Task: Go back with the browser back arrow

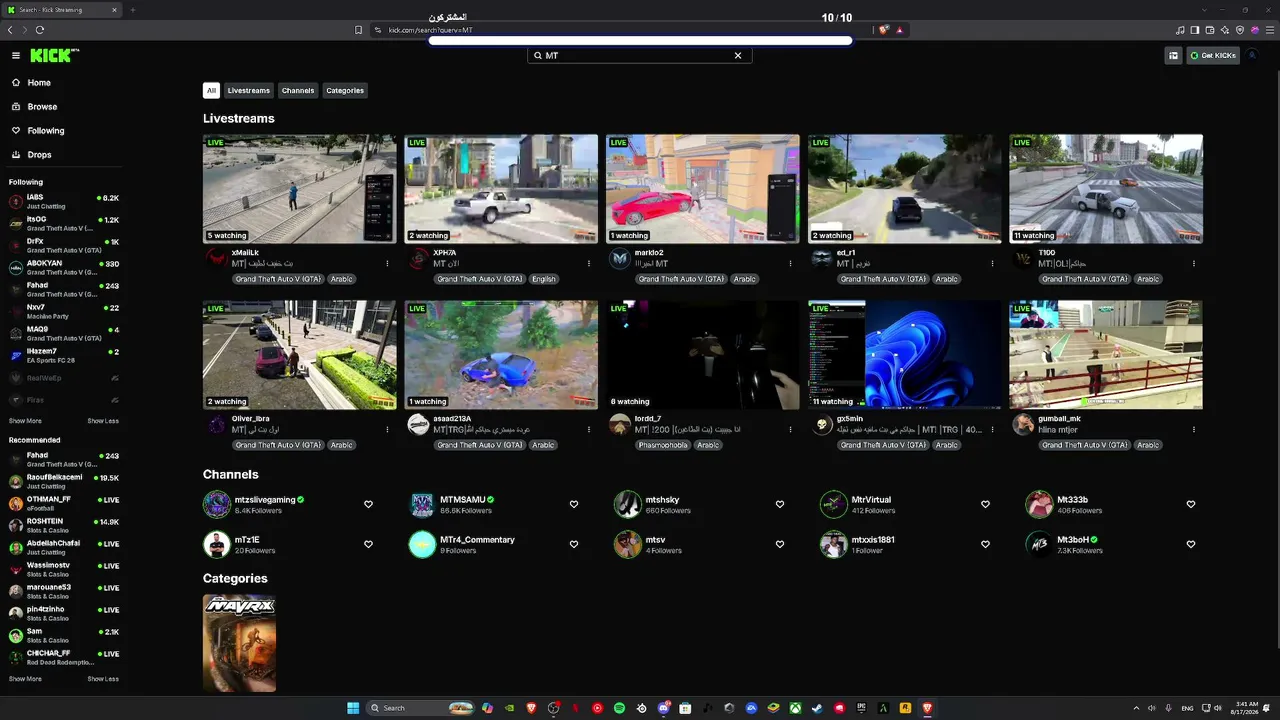Action: [x=11, y=30]
